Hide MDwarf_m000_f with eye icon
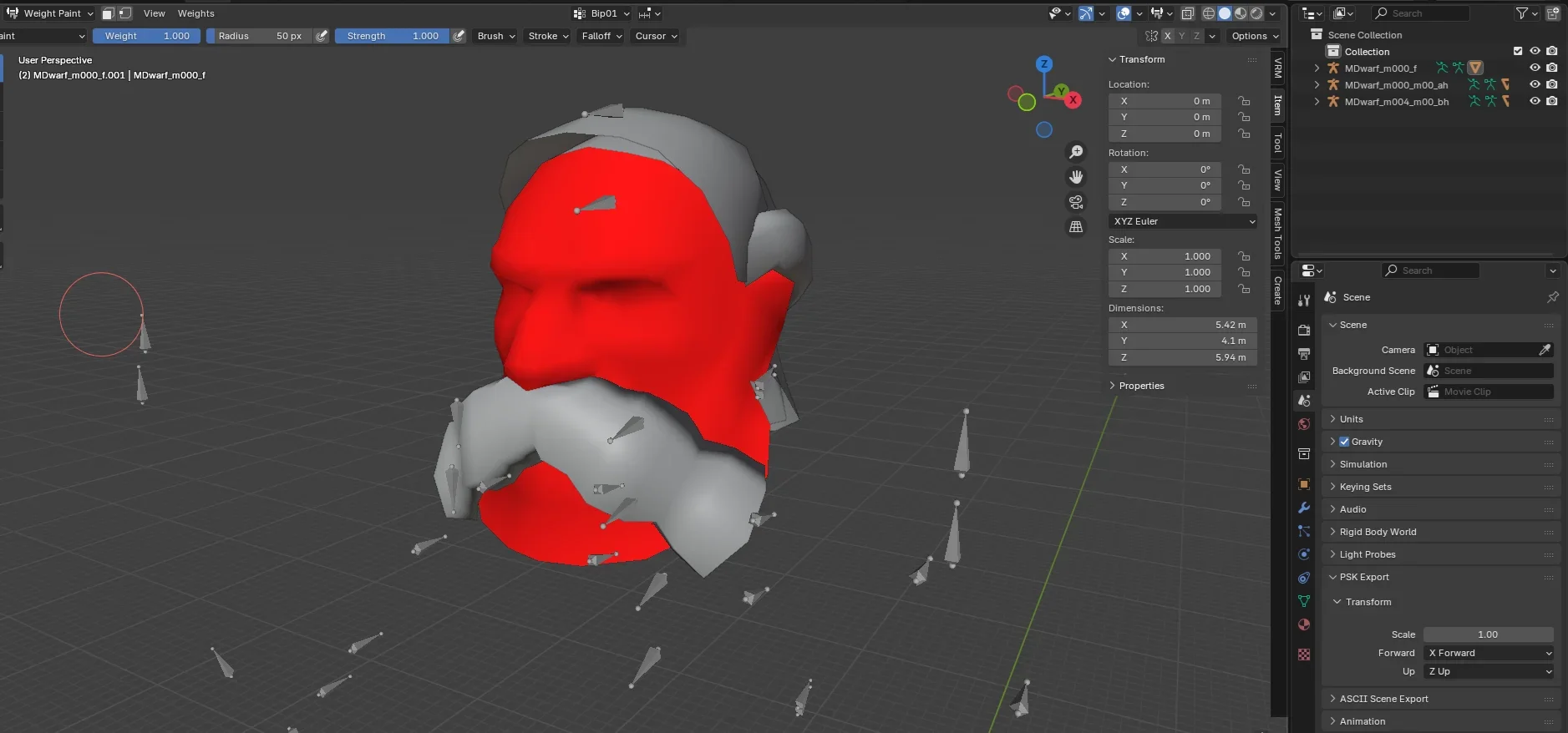Image resolution: width=1568 pixels, height=733 pixels. coord(1535,68)
